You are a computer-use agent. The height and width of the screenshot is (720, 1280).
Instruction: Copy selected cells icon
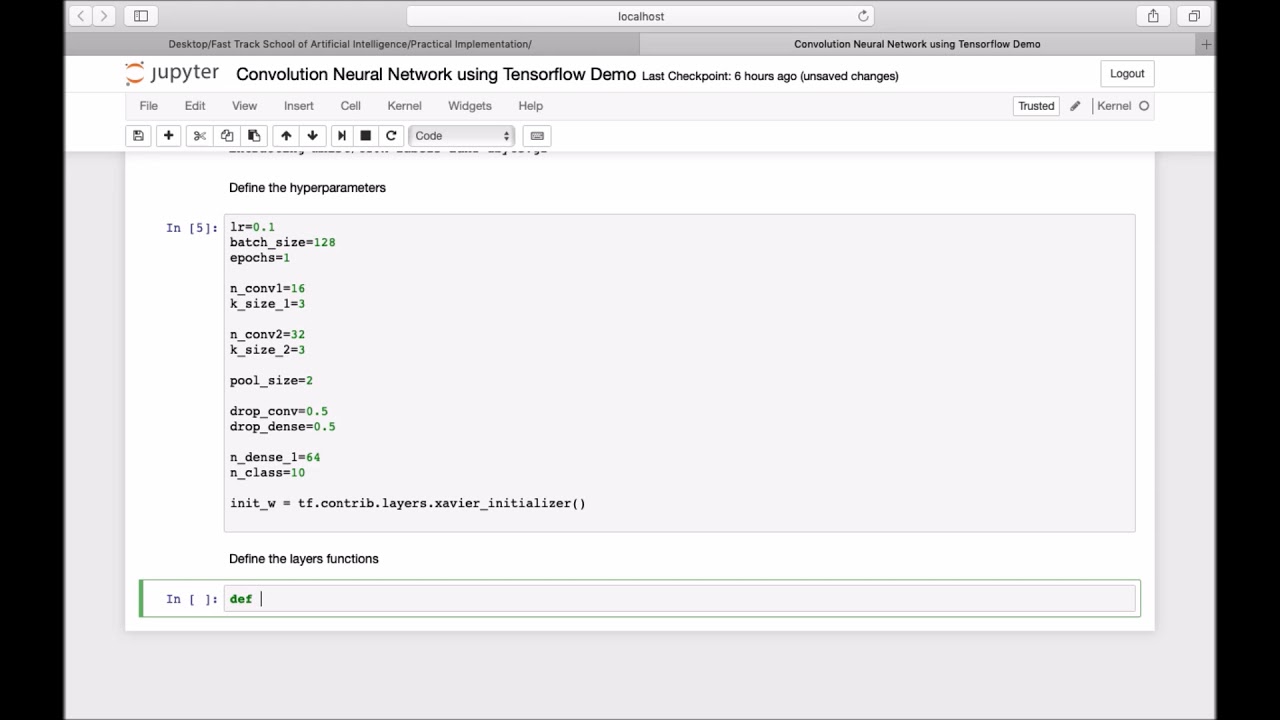(x=227, y=136)
